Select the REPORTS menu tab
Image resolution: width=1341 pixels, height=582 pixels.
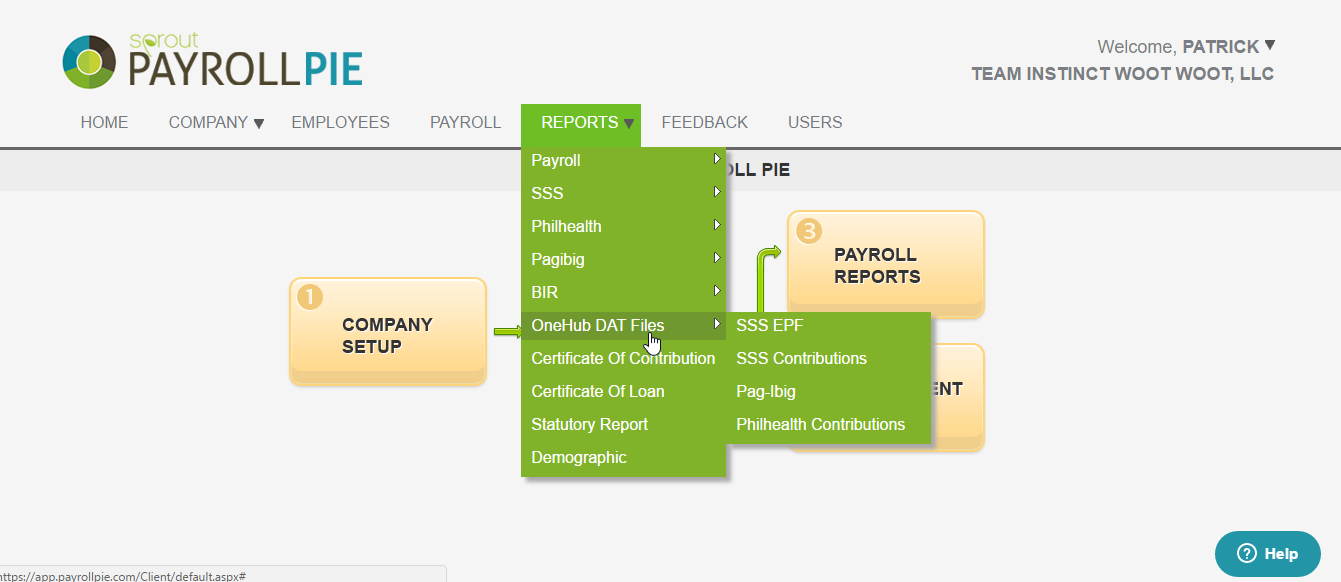(x=581, y=122)
